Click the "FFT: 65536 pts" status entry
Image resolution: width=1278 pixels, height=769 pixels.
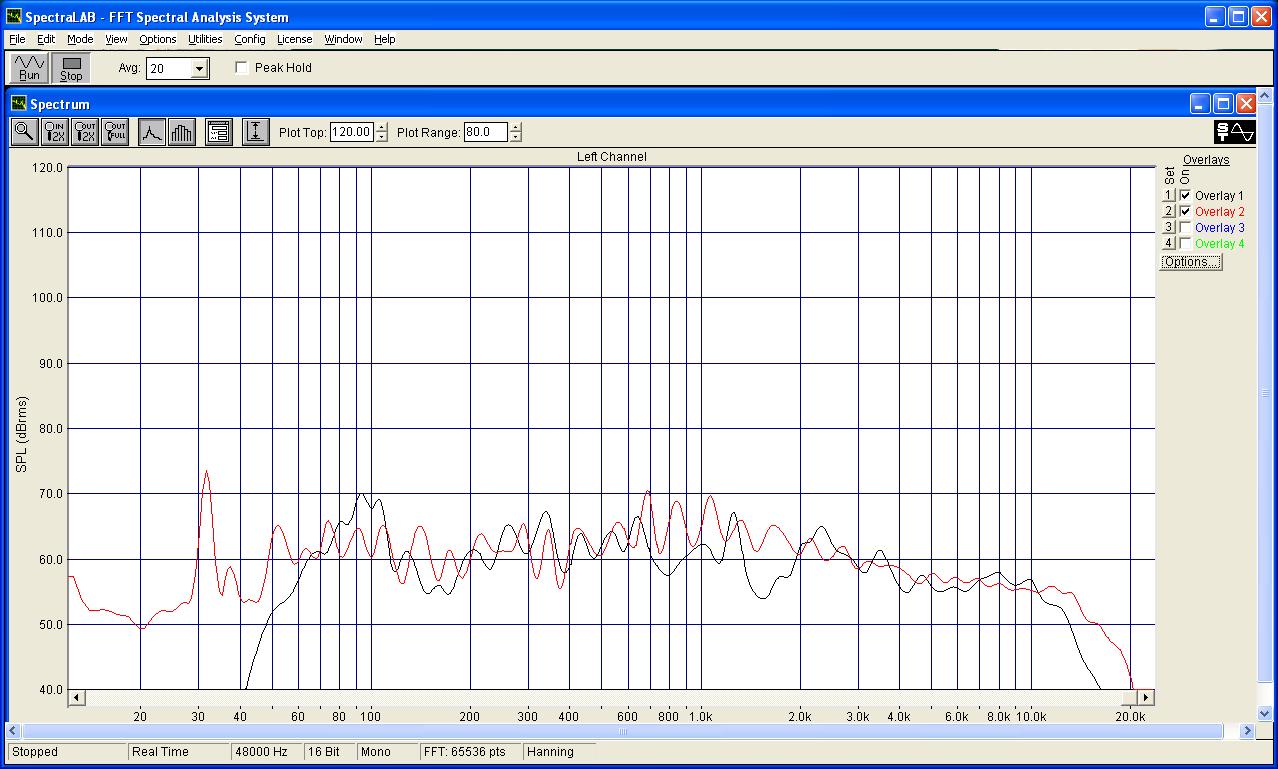pyautogui.click(x=465, y=752)
